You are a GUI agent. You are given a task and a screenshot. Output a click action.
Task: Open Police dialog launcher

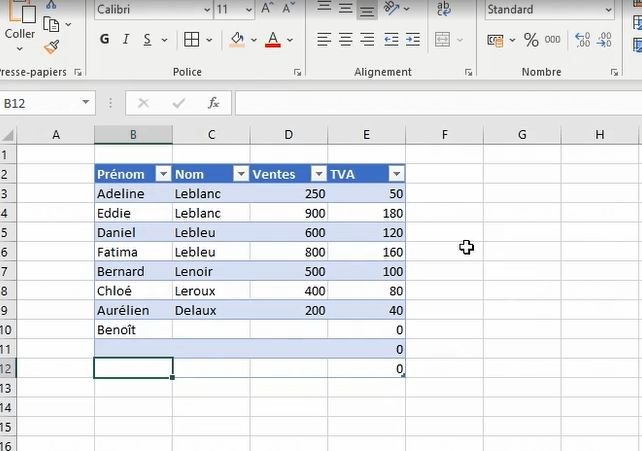(297, 72)
